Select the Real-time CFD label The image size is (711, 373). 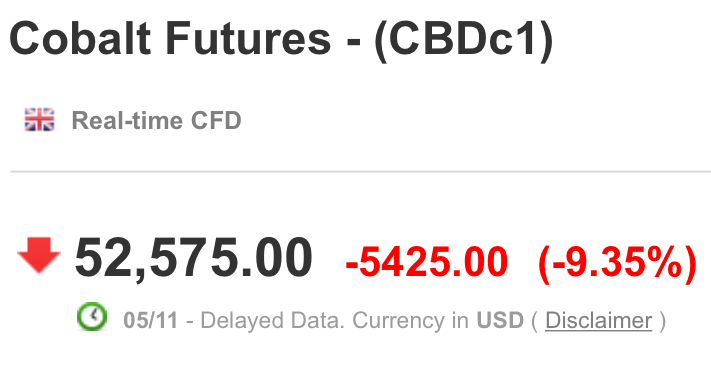(156, 121)
